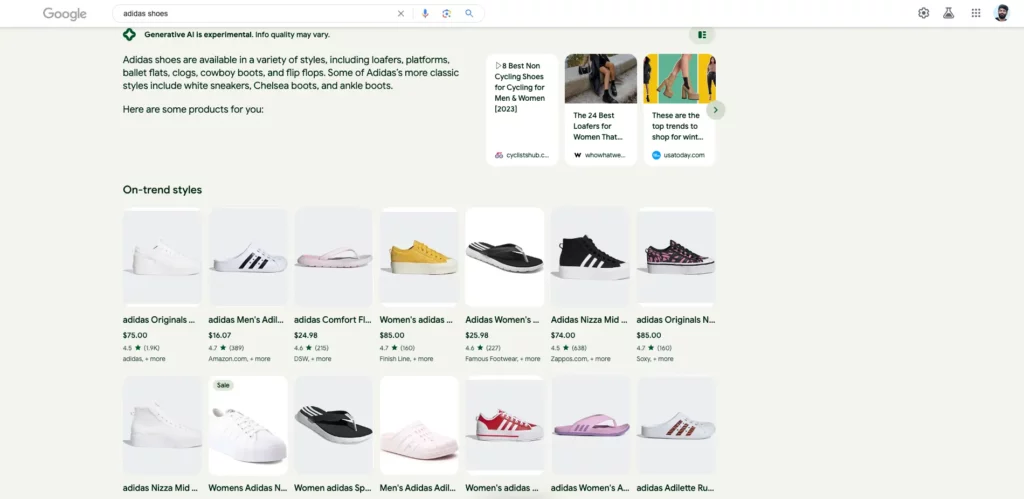The height and width of the screenshot is (499, 1024).
Task: Clear the search box text
Action: [401, 14]
